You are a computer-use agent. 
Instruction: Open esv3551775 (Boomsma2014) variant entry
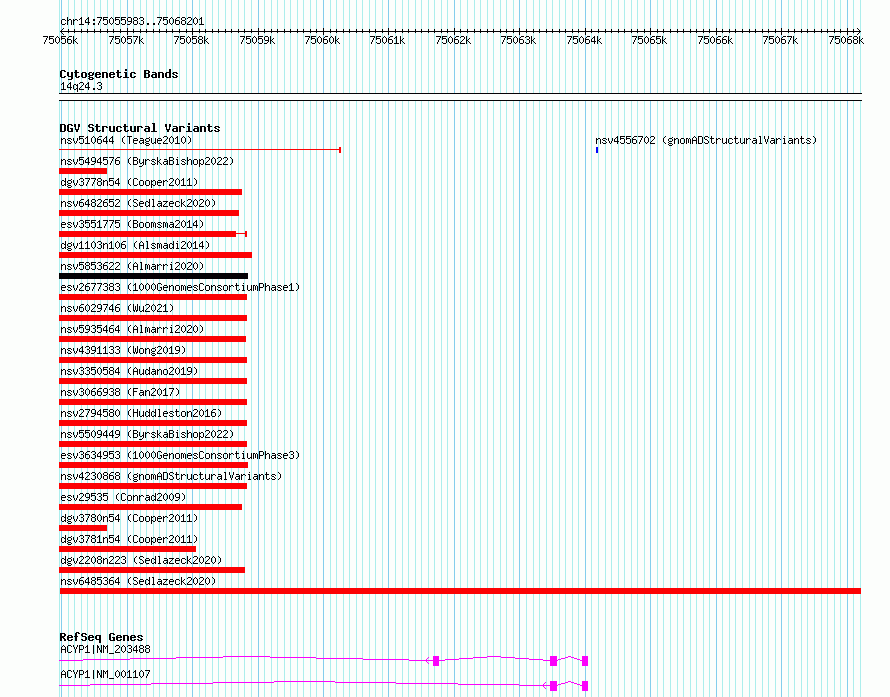click(x=132, y=224)
